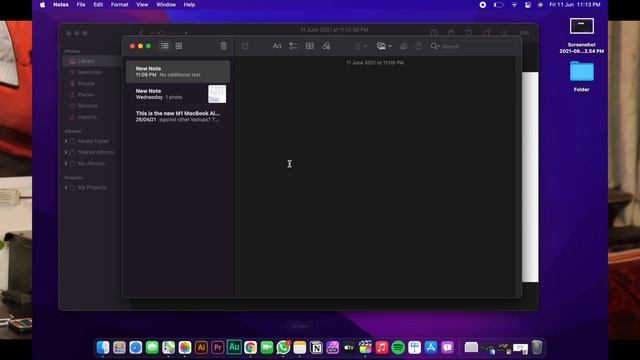Switch Notes to gallery view
Viewport: 640px width, 360px height.
click(x=179, y=46)
